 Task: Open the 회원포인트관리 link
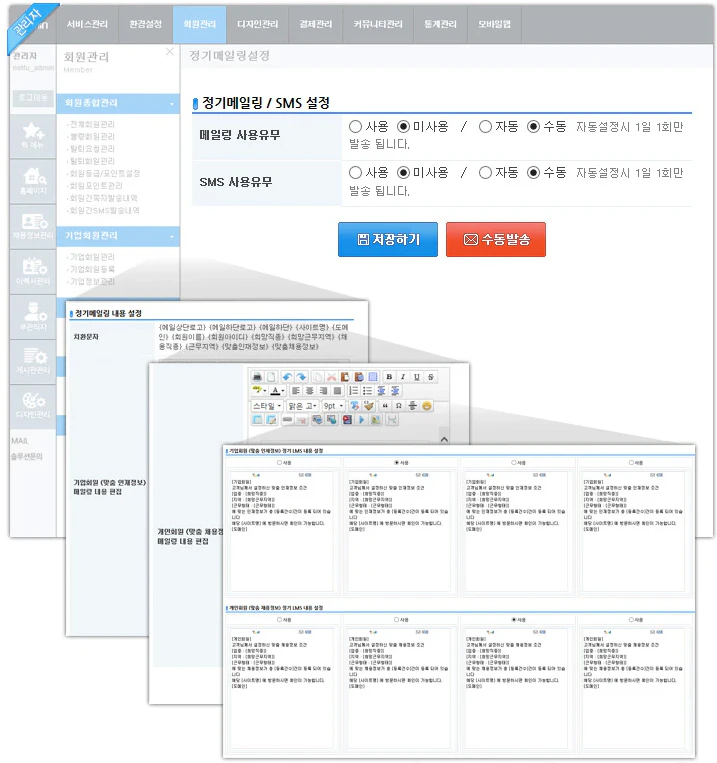click(95, 186)
